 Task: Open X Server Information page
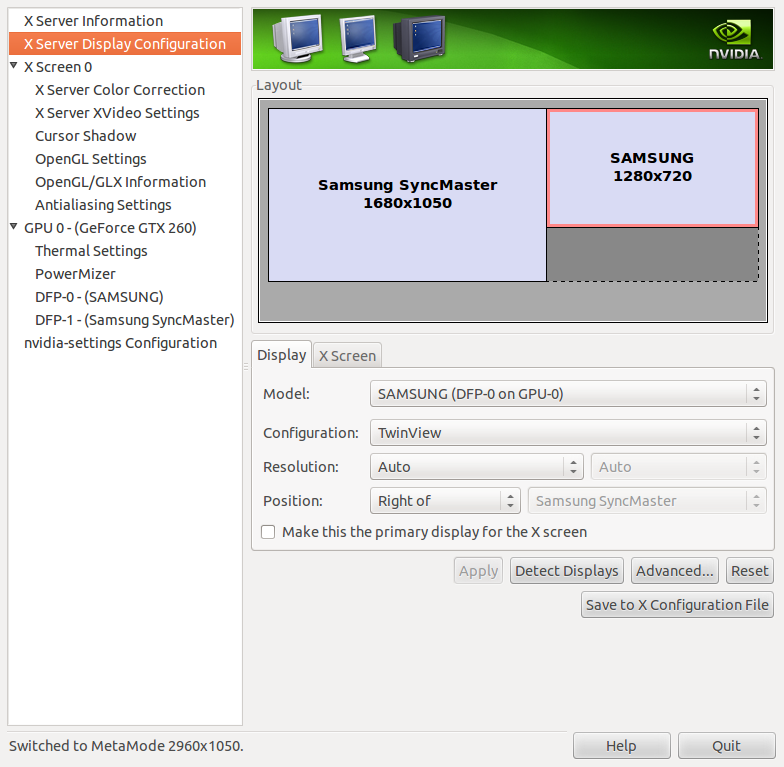(x=94, y=21)
